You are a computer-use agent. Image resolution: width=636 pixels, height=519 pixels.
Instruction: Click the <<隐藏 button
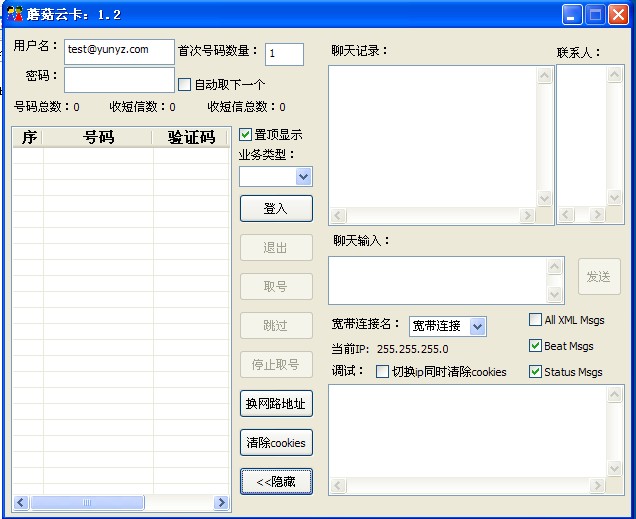tap(276, 481)
